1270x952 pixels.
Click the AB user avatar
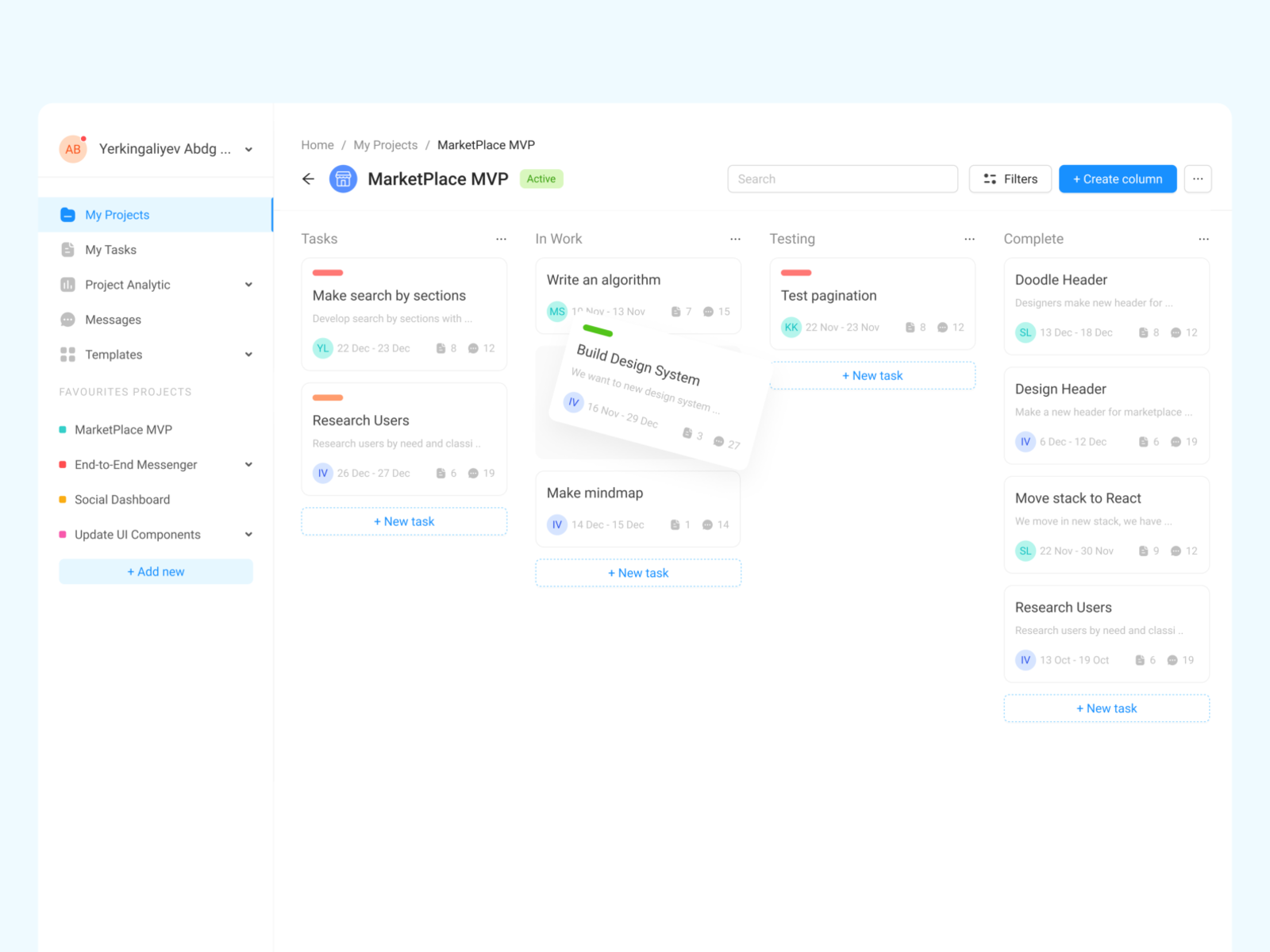tap(73, 149)
